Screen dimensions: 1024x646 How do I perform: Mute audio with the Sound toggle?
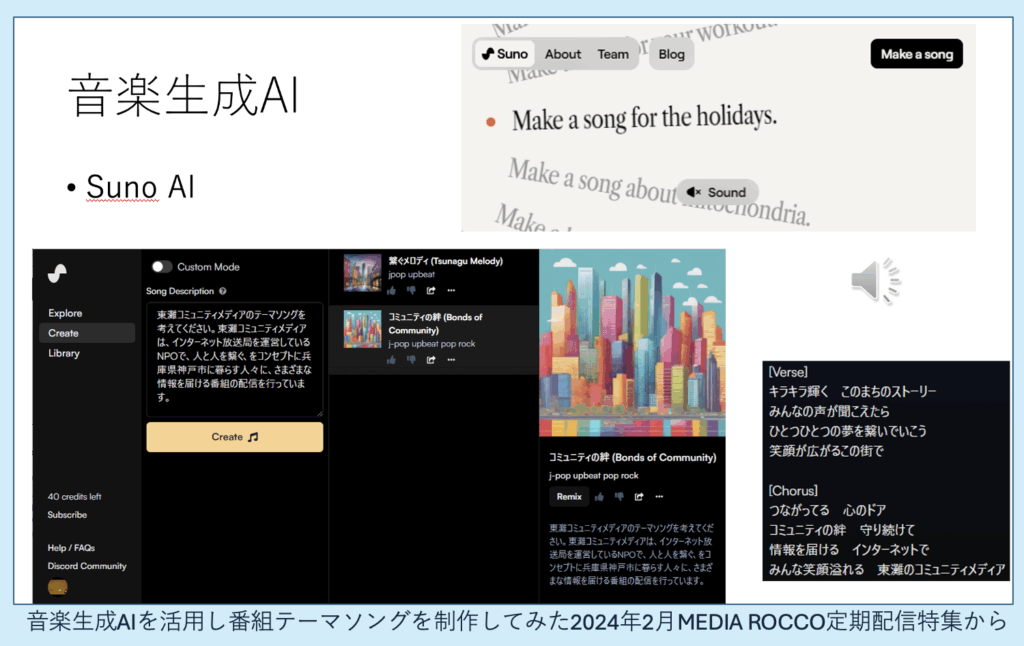[x=716, y=192]
